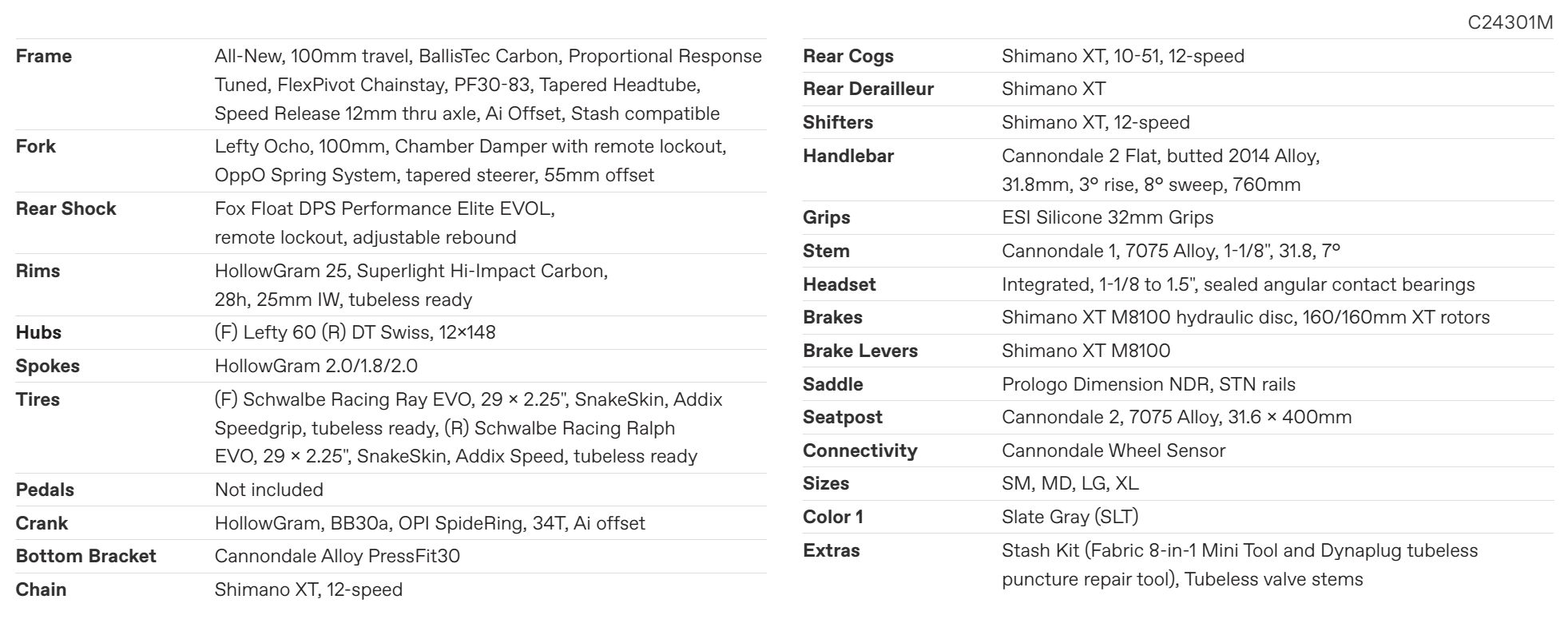Select the Pedals 'Not included' text

(269, 490)
